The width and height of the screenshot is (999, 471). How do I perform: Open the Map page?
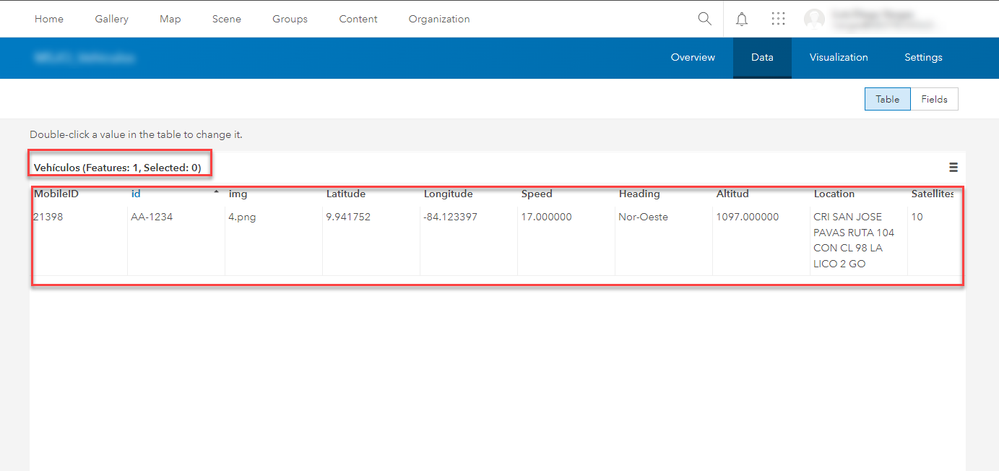(170, 19)
